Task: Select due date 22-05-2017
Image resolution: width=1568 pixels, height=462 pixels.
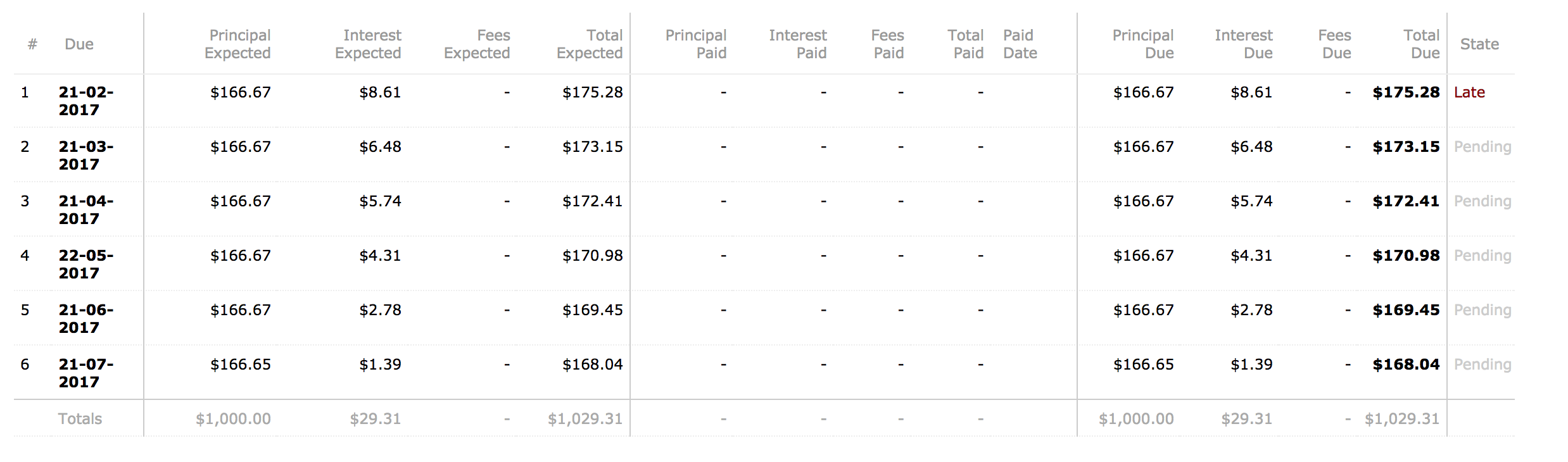Action: coord(86,265)
